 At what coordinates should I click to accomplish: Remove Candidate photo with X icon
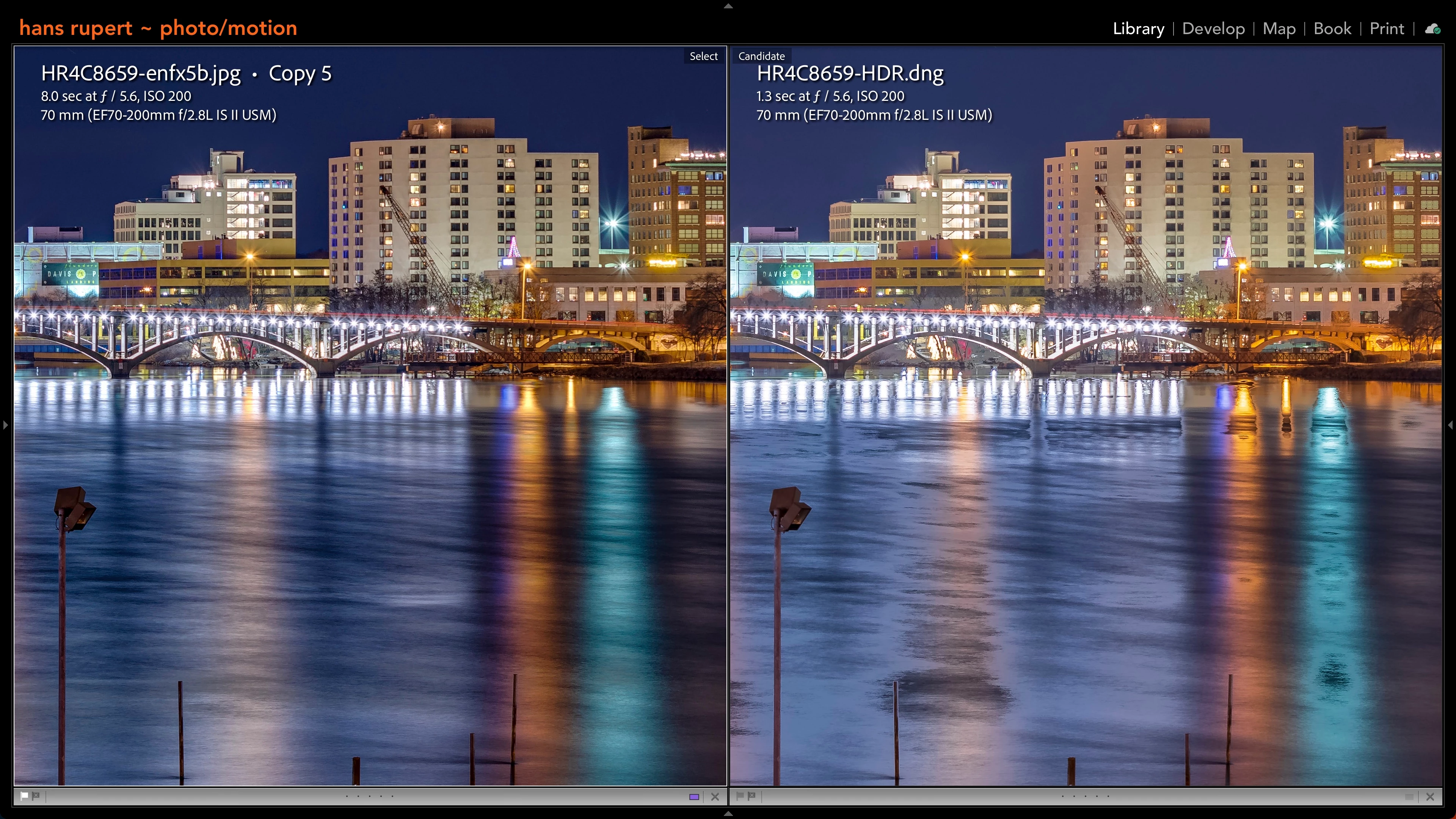1431,797
